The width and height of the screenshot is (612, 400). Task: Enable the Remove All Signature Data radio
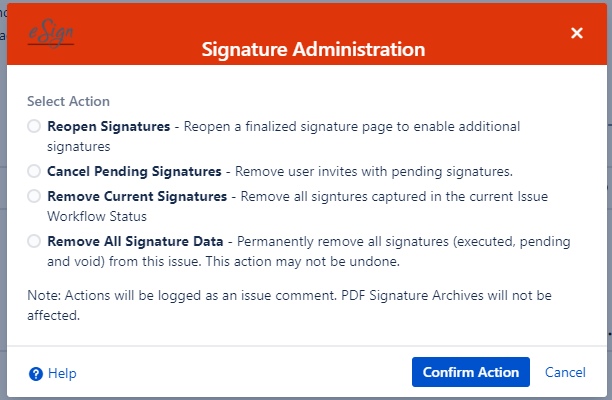pyautogui.click(x=35, y=241)
